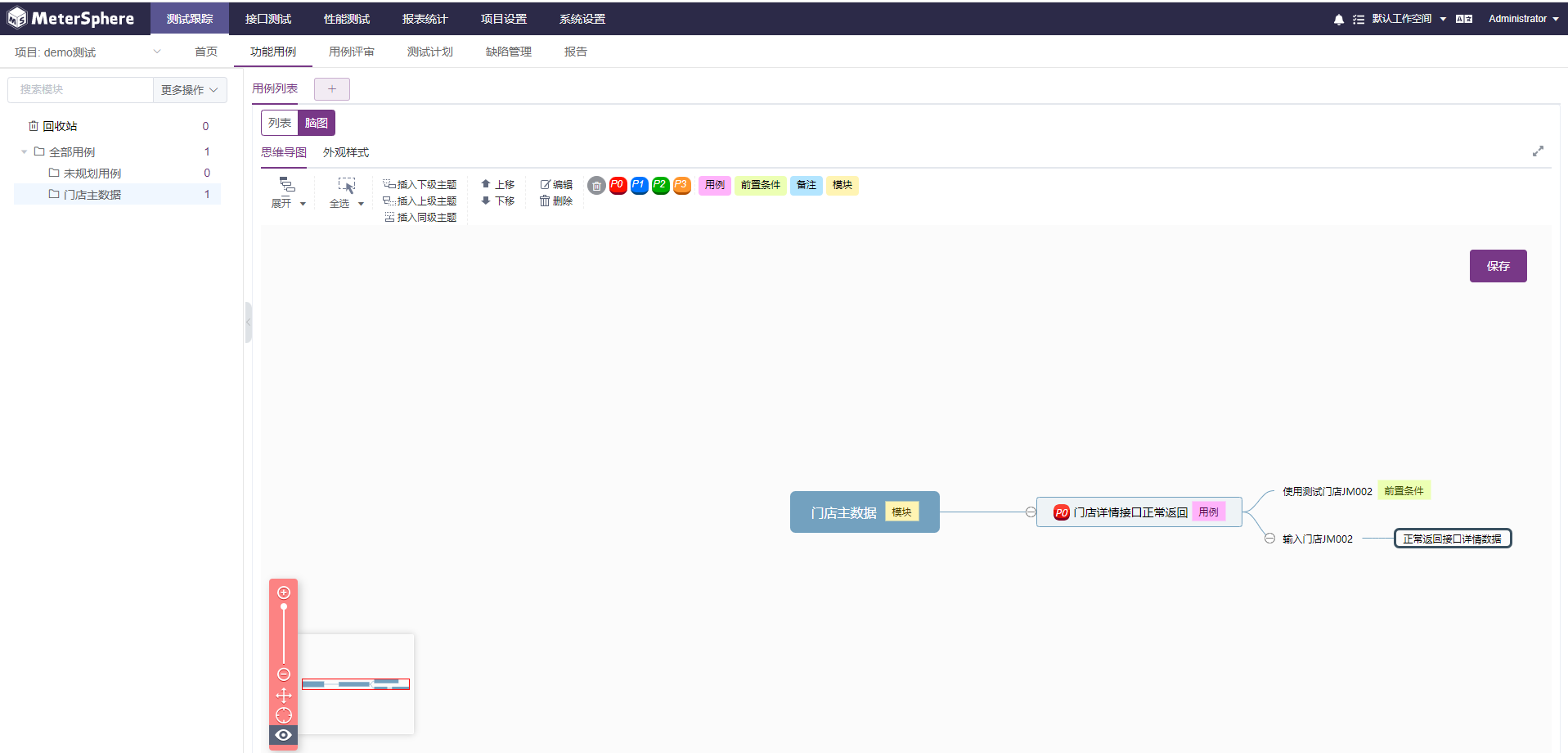Collapse the 输入门店JM002 node
This screenshot has height=753, width=1568.
1269,539
